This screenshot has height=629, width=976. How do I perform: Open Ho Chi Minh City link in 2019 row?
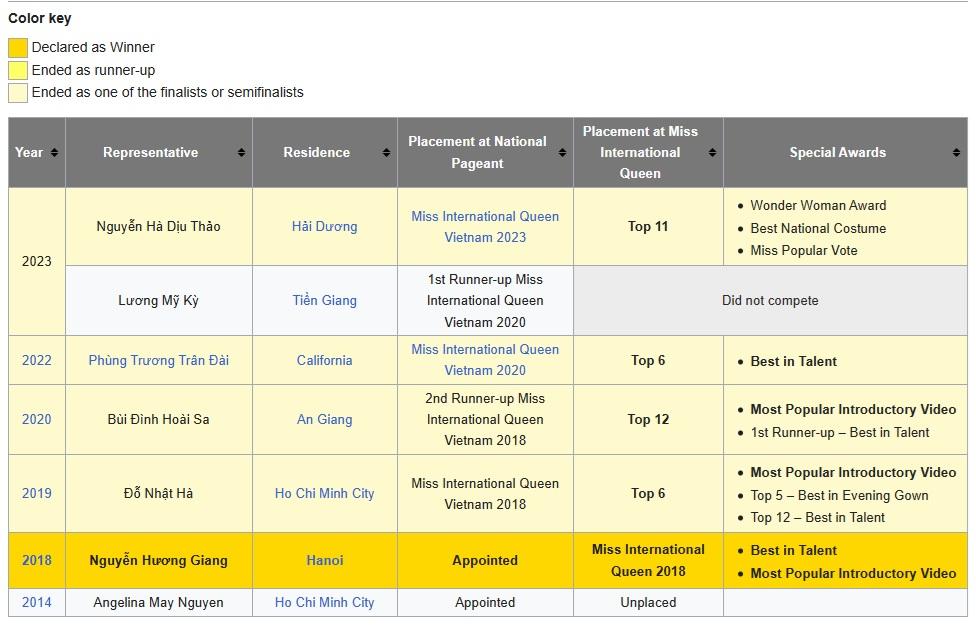[x=324, y=493]
